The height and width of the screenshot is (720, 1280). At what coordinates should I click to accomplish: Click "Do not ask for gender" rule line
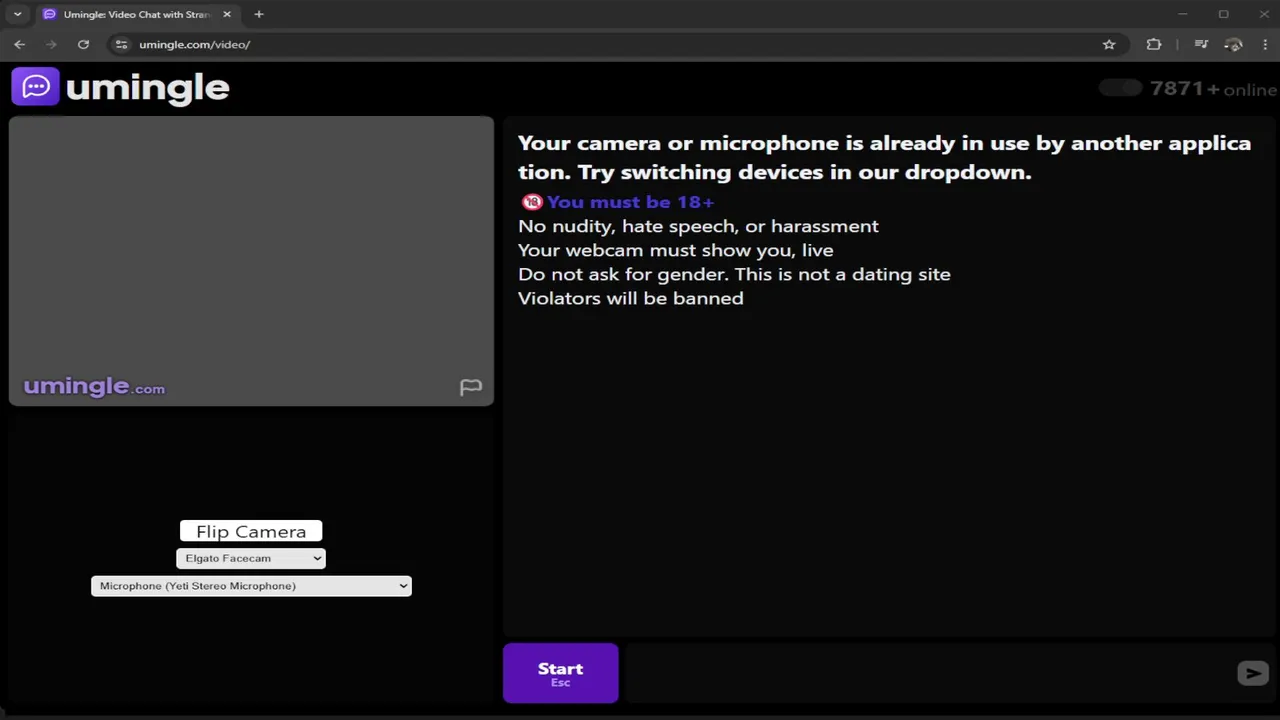pyautogui.click(x=734, y=274)
